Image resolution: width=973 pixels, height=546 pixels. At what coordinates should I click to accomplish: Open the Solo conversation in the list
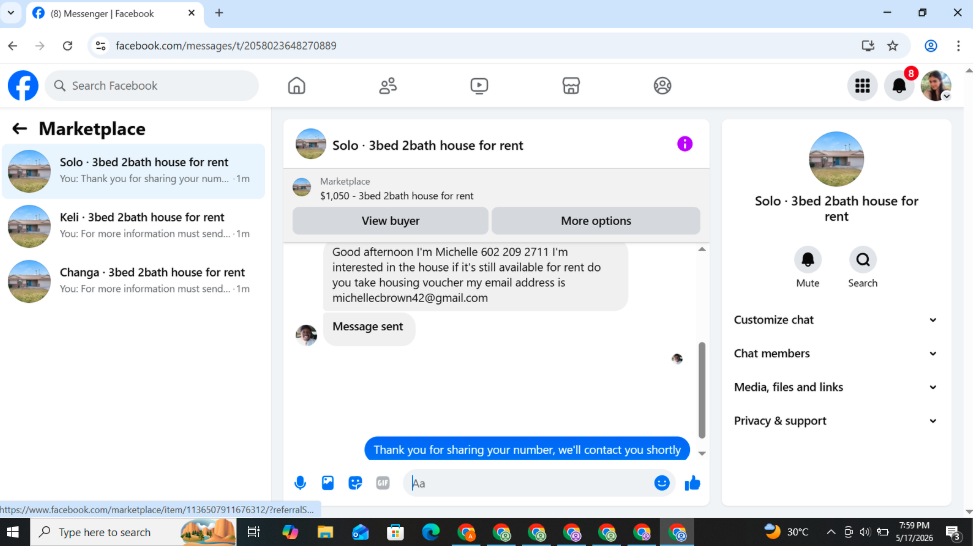[x=133, y=171]
